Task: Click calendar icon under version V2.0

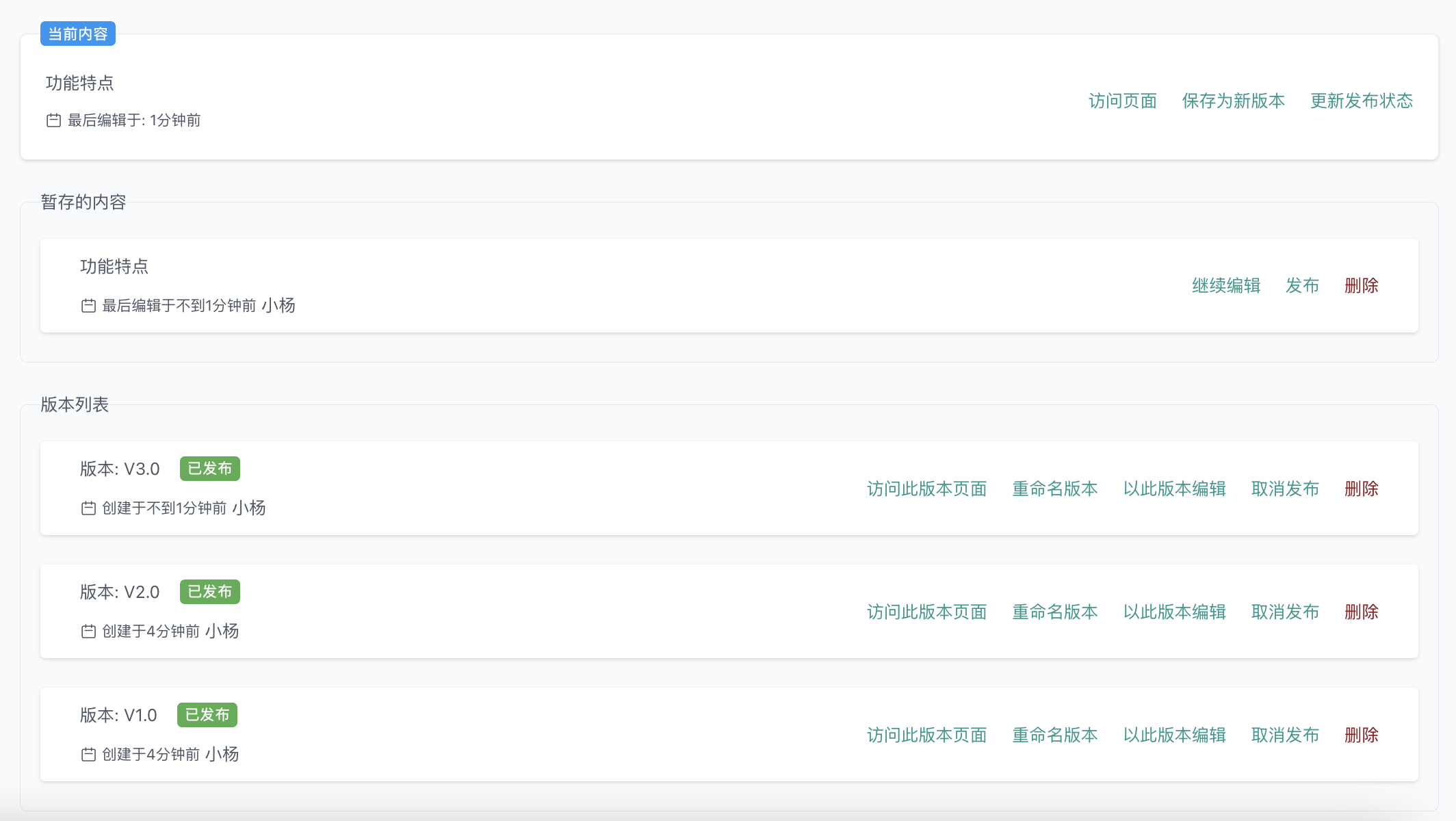Action: tap(88, 631)
